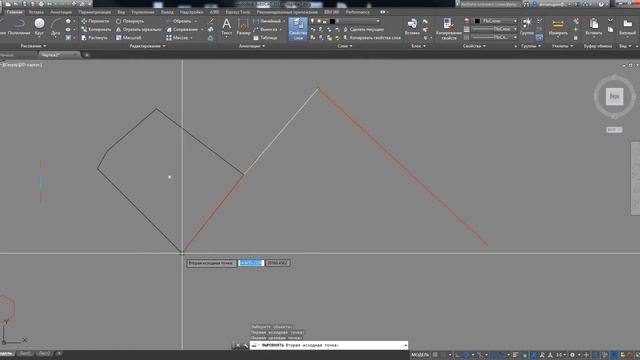Click the highlighted dynamic input coordinate field
This screenshot has height=360, width=640.
(251, 263)
